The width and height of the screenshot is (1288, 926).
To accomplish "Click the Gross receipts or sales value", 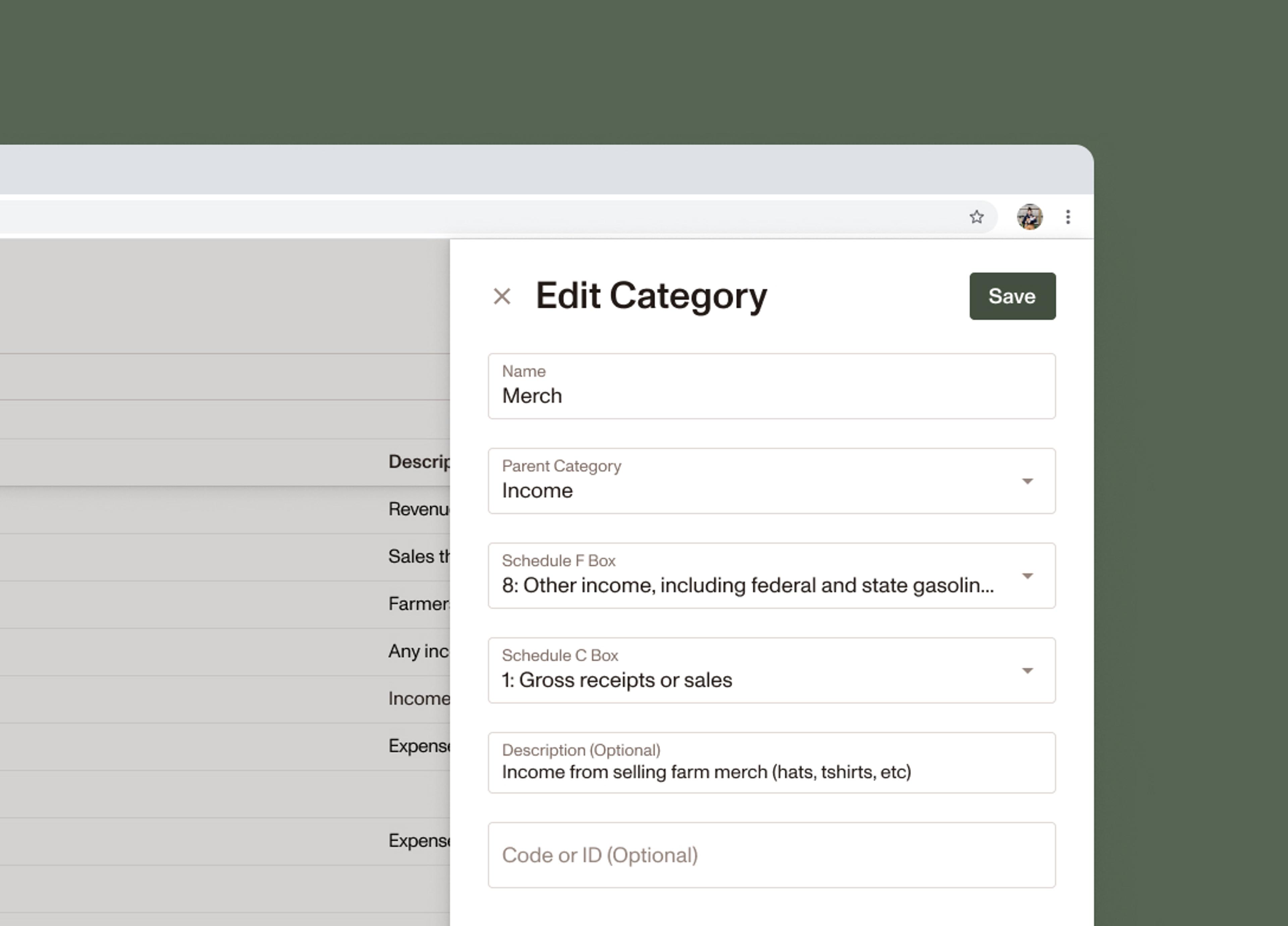I will pos(617,680).
